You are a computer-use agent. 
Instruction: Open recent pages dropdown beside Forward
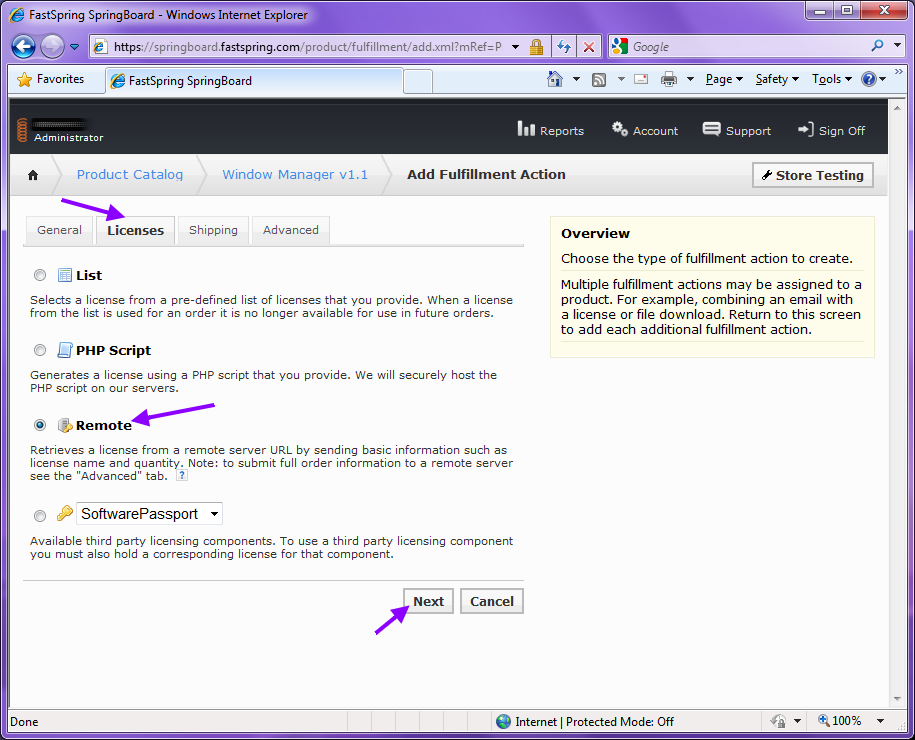coord(75,47)
